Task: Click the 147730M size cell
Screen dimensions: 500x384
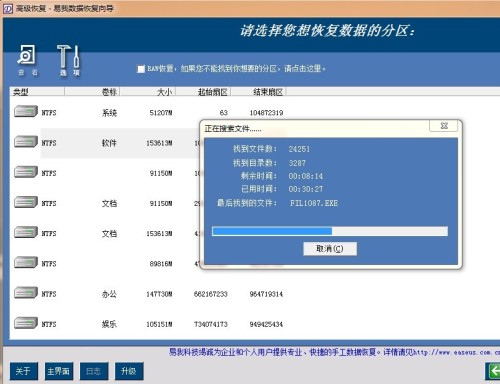Action: click(159, 294)
